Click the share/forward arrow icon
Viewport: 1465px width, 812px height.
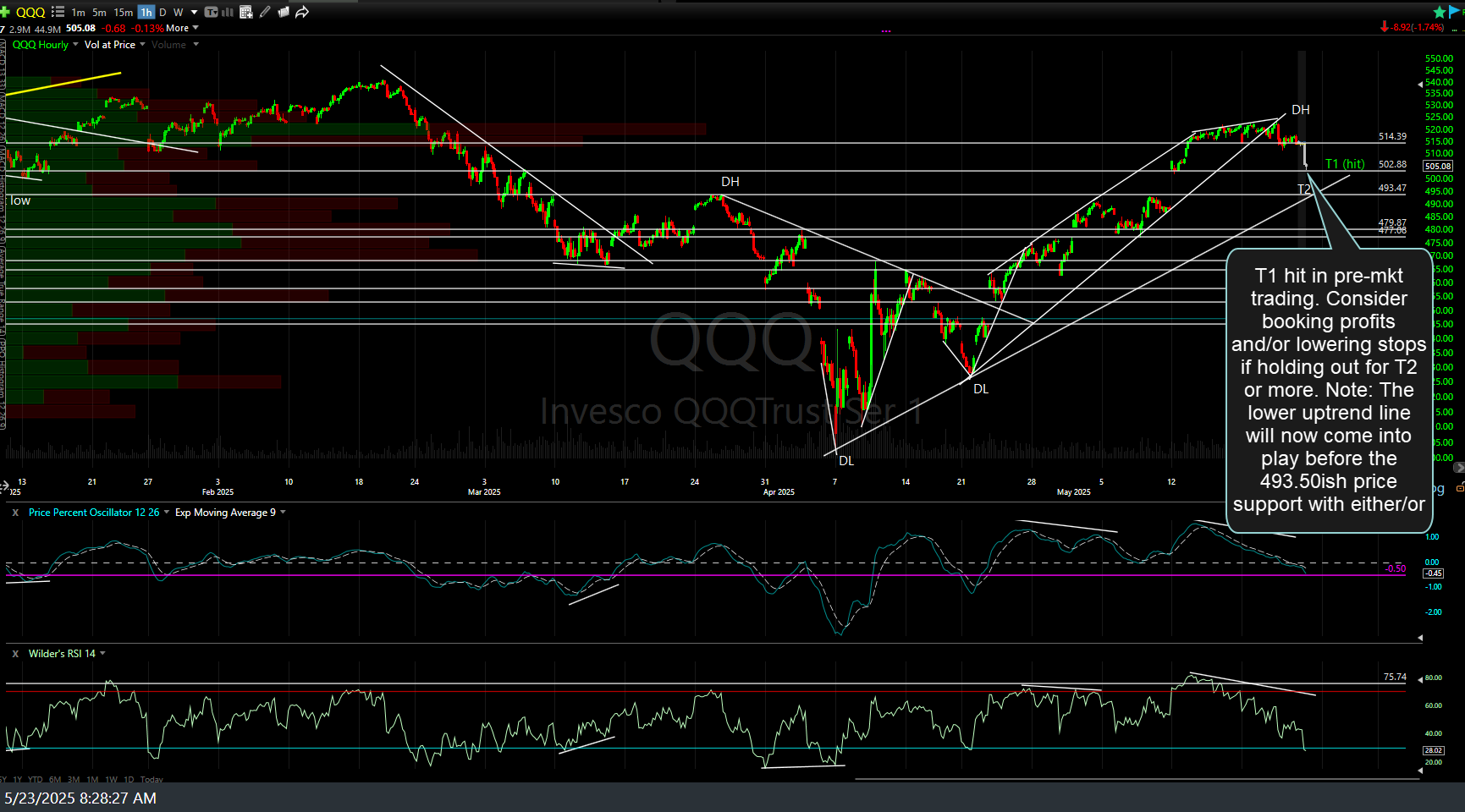pyautogui.click(x=302, y=11)
